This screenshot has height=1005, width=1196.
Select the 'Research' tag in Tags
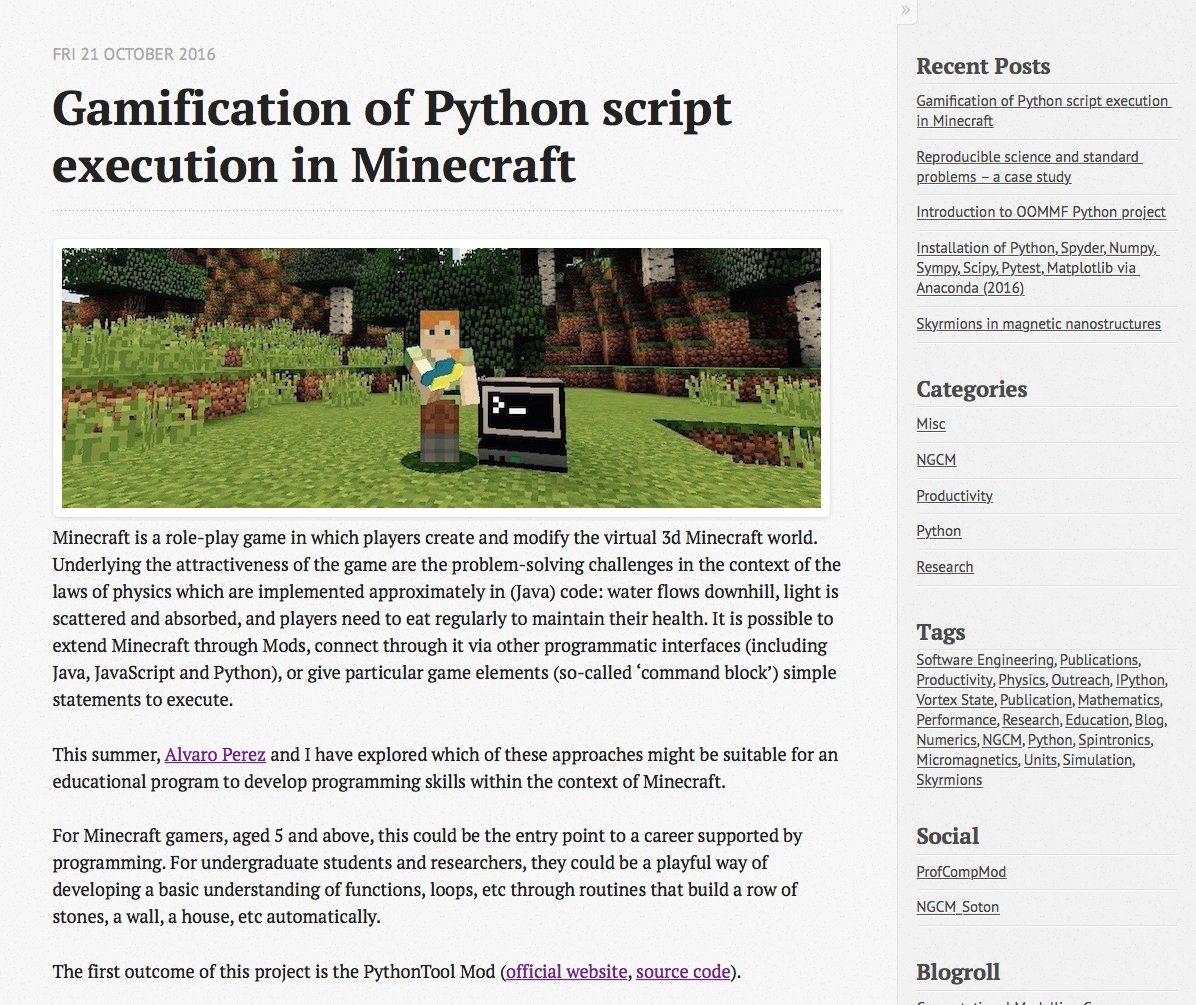click(1030, 720)
